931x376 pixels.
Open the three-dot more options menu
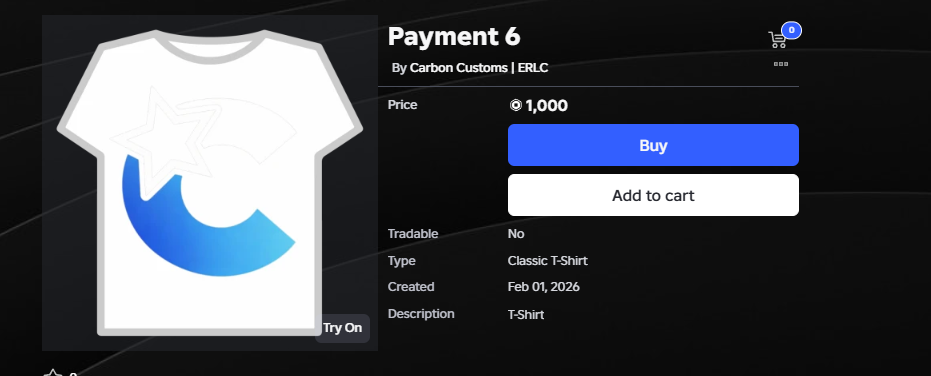point(781,64)
